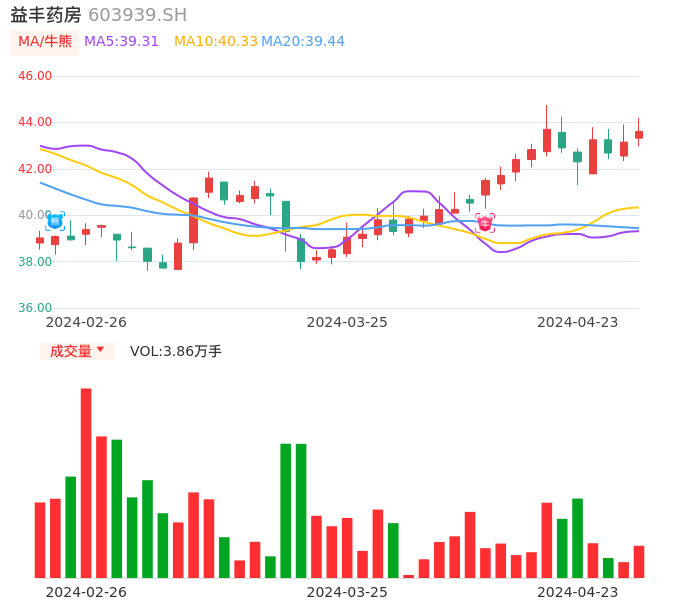This screenshot has width=686, height=606.
Task: Click the 42.00 price axis label
Action: (x=35, y=169)
